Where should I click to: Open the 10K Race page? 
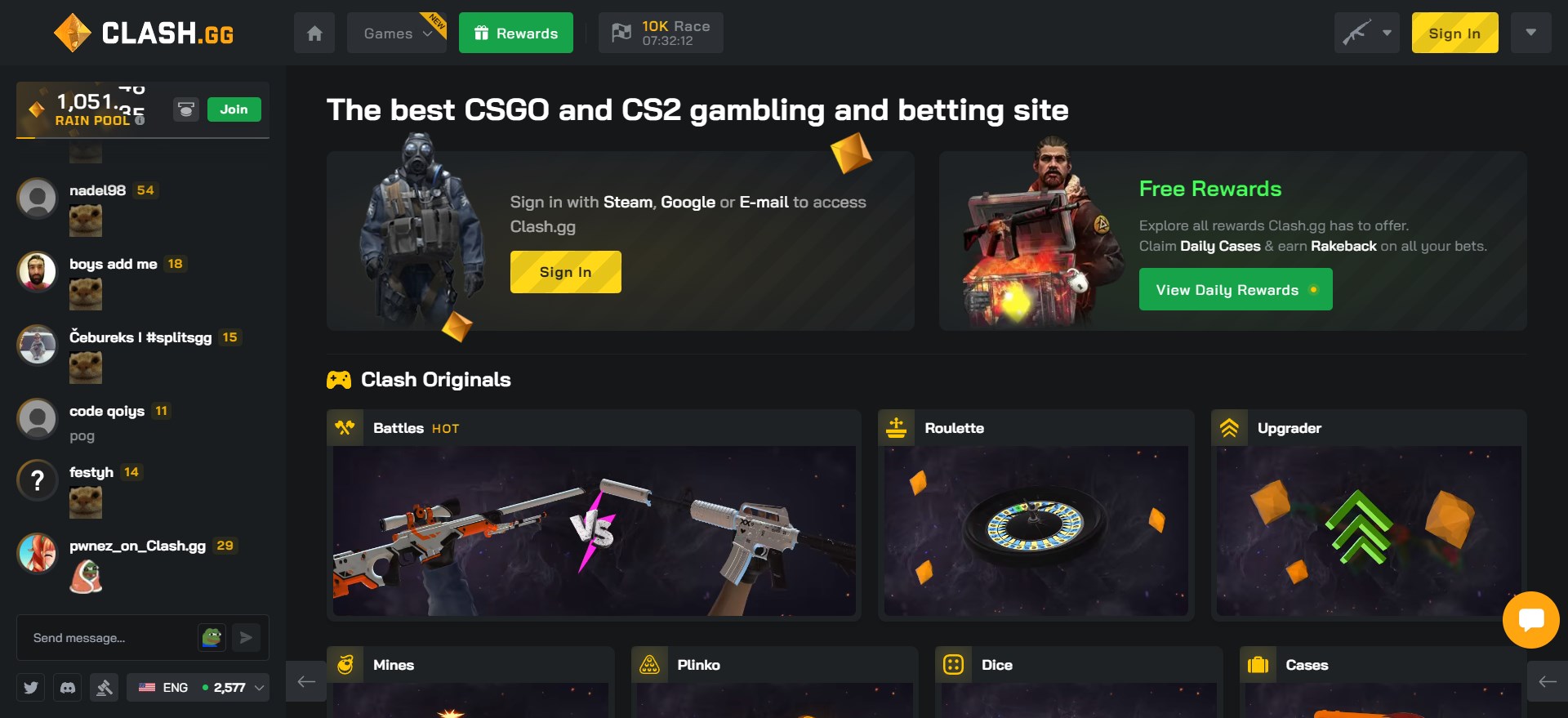point(661,33)
